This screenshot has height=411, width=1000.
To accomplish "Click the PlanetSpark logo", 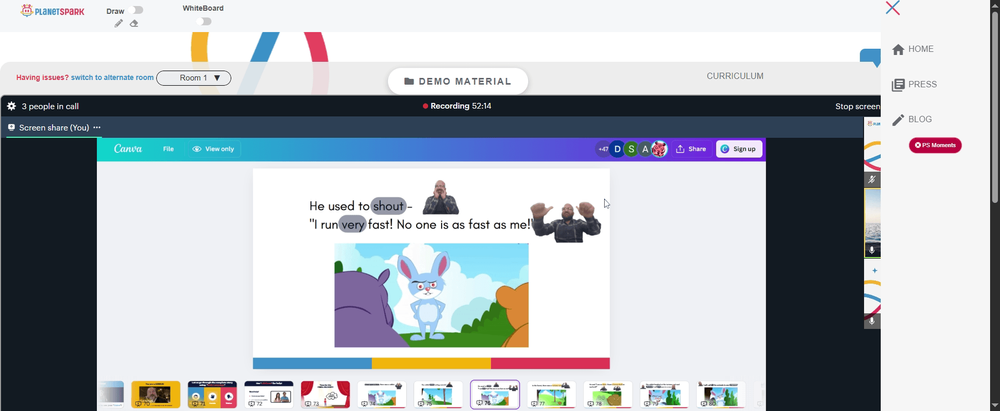I will 52,11.
